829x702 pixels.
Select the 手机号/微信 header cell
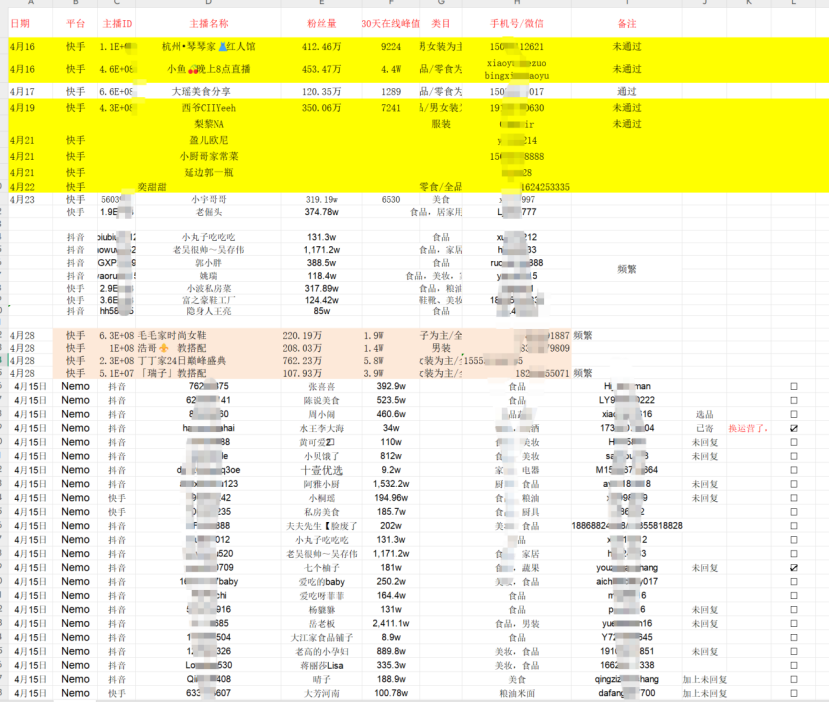(517, 23)
